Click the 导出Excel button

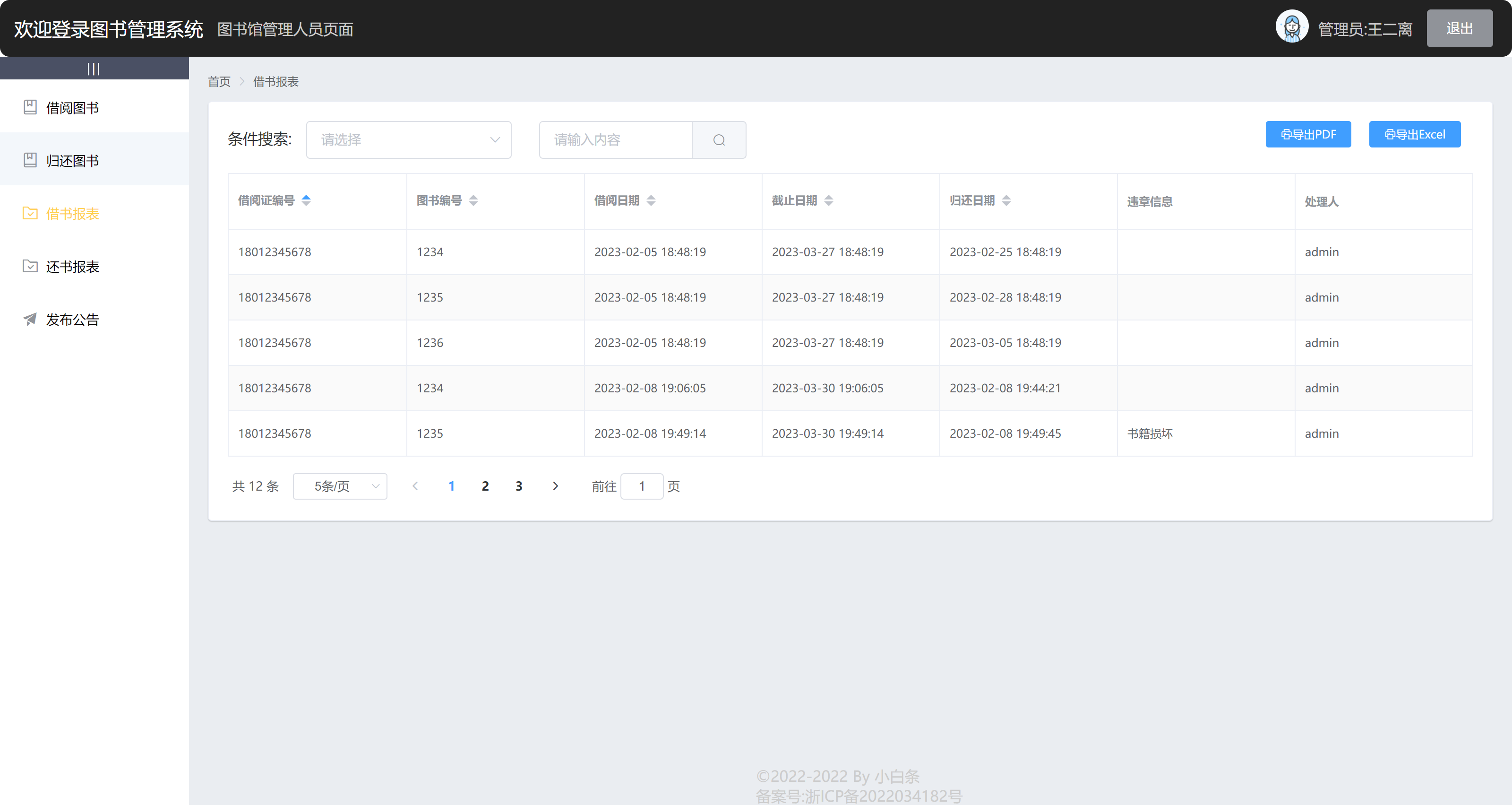point(1414,134)
